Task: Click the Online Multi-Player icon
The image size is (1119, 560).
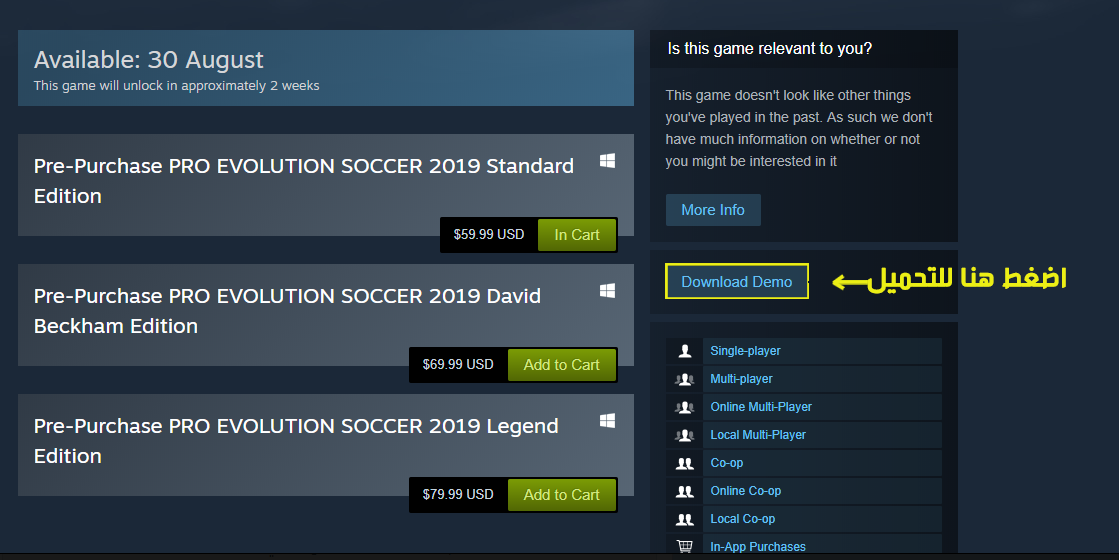Action: [684, 407]
